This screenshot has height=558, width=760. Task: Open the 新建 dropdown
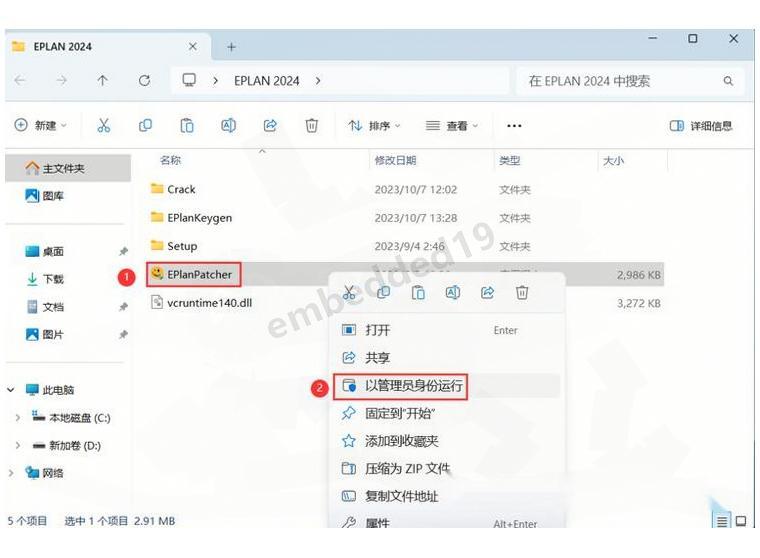[41, 126]
